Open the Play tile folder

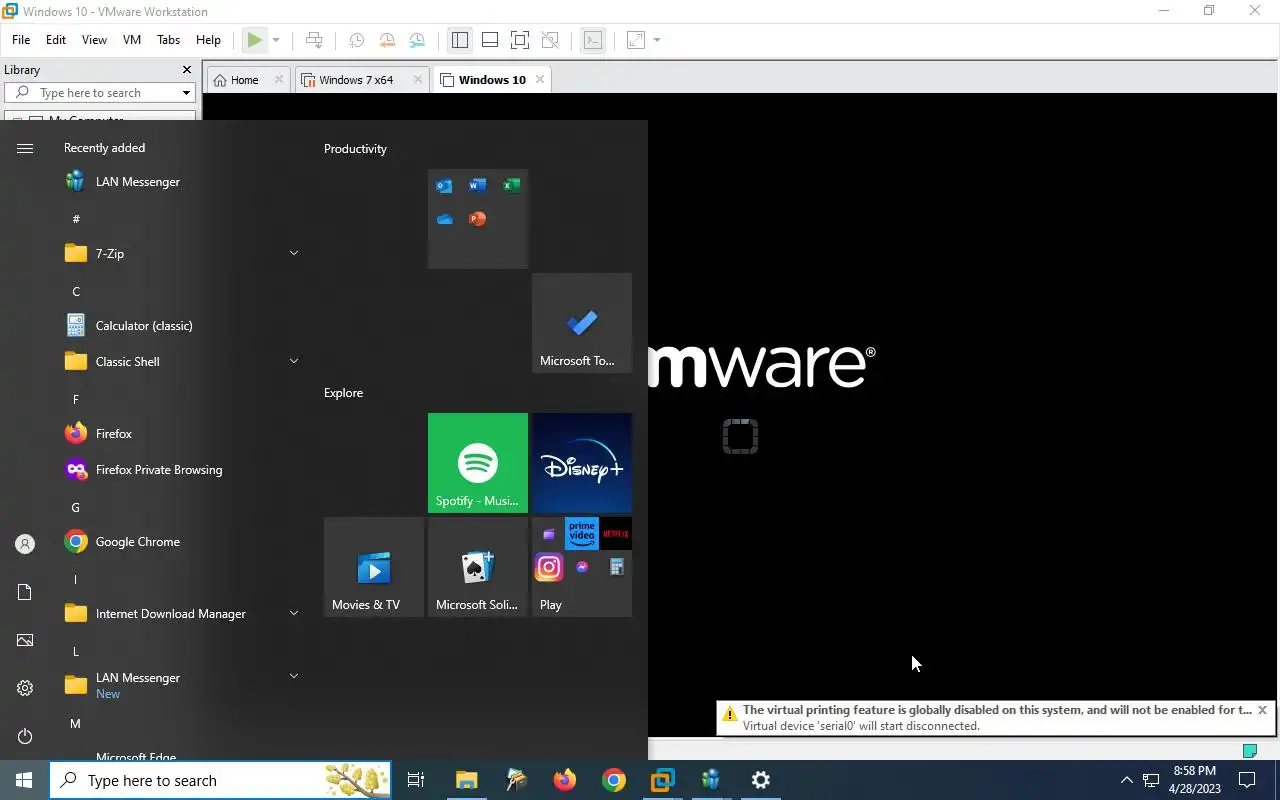(582, 567)
